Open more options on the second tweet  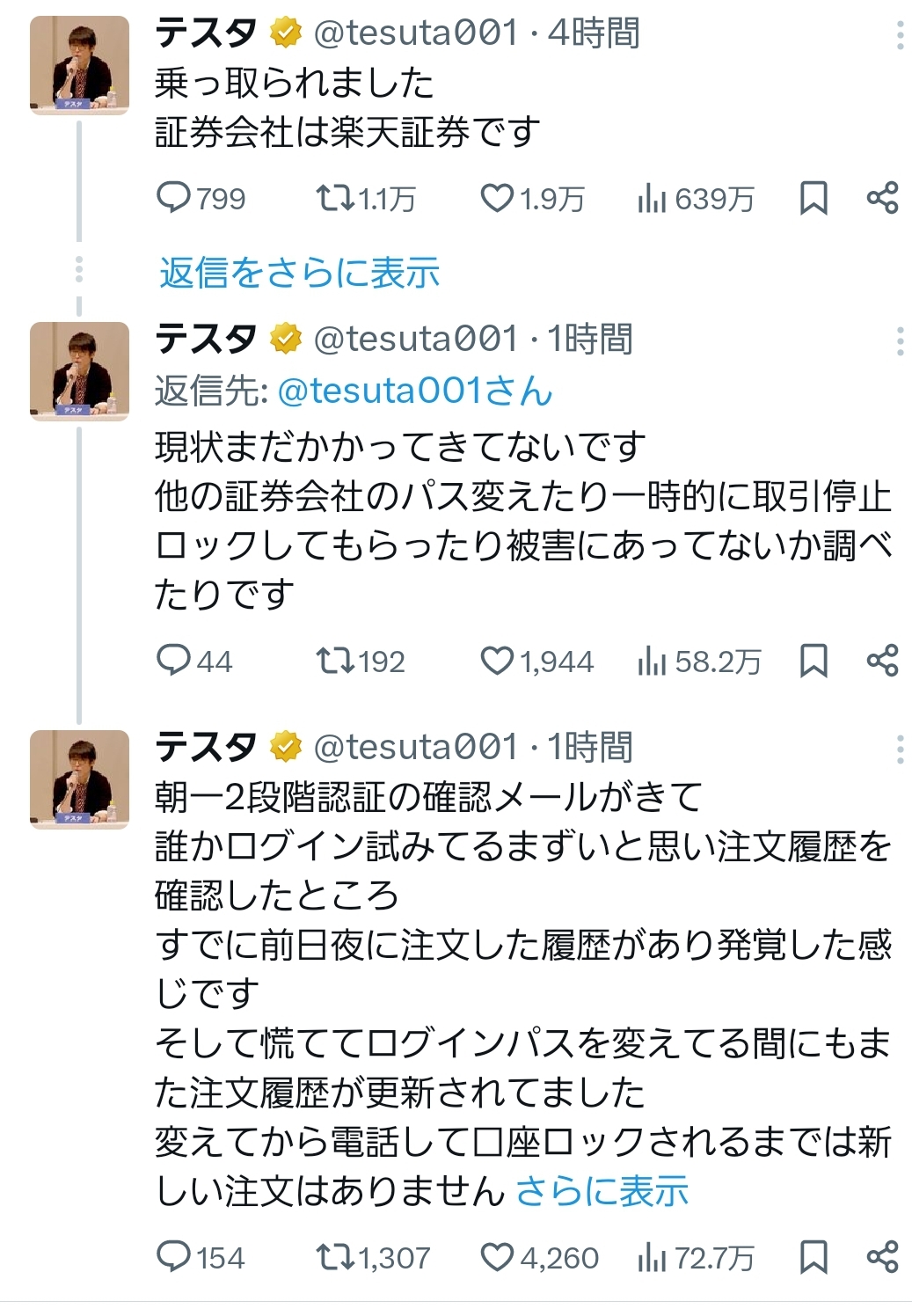coord(900,340)
